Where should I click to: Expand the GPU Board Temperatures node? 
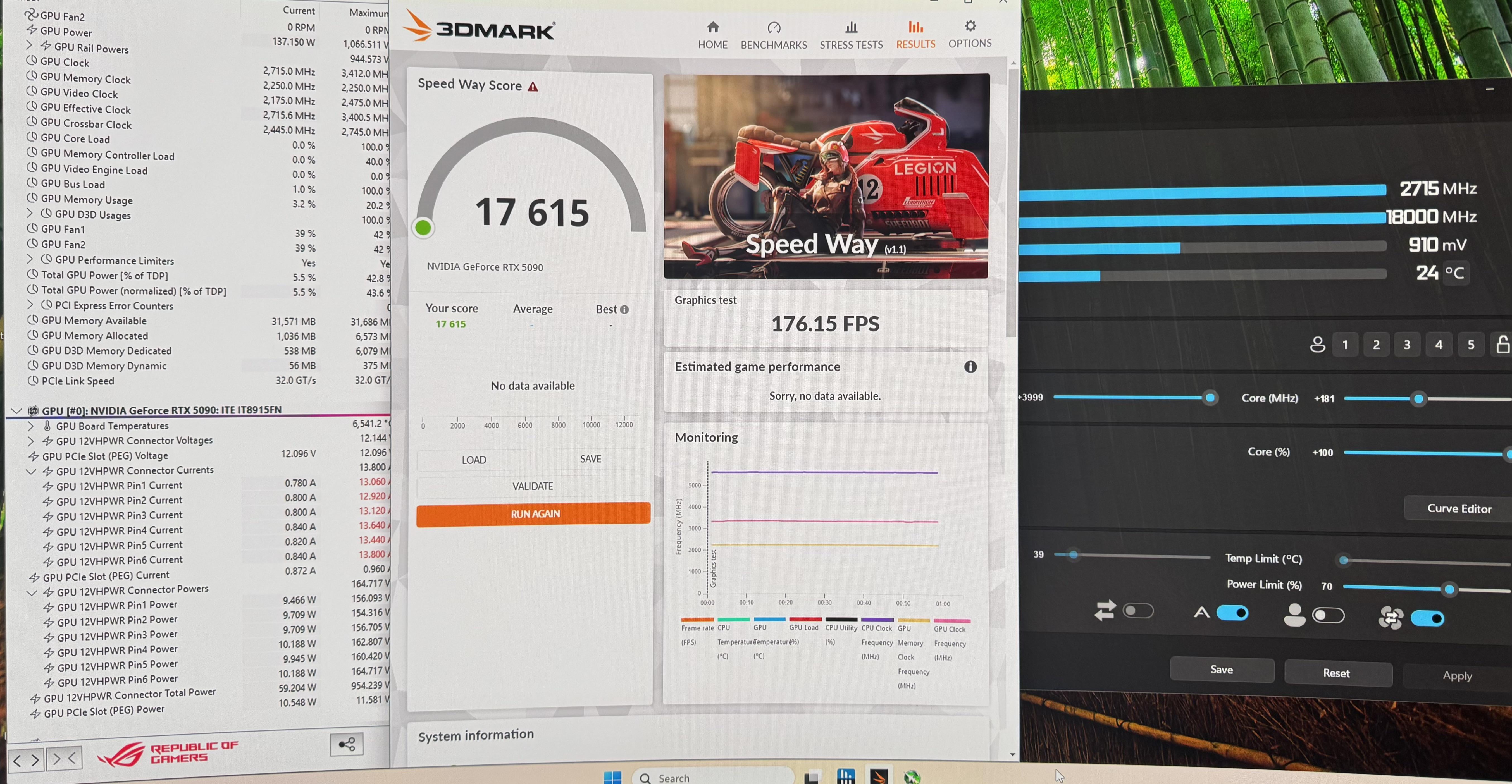coord(30,426)
